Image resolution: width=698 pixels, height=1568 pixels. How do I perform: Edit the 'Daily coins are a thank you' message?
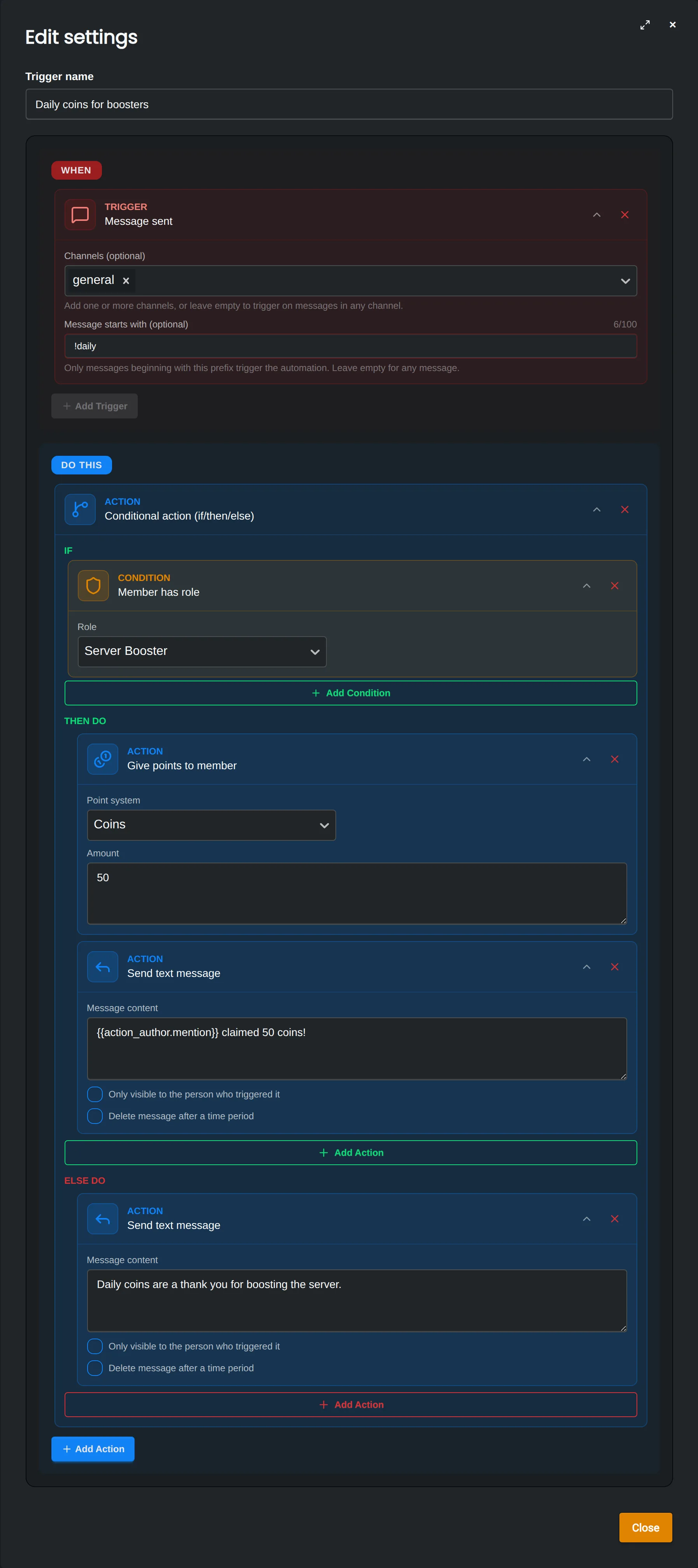pos(357,1300)
